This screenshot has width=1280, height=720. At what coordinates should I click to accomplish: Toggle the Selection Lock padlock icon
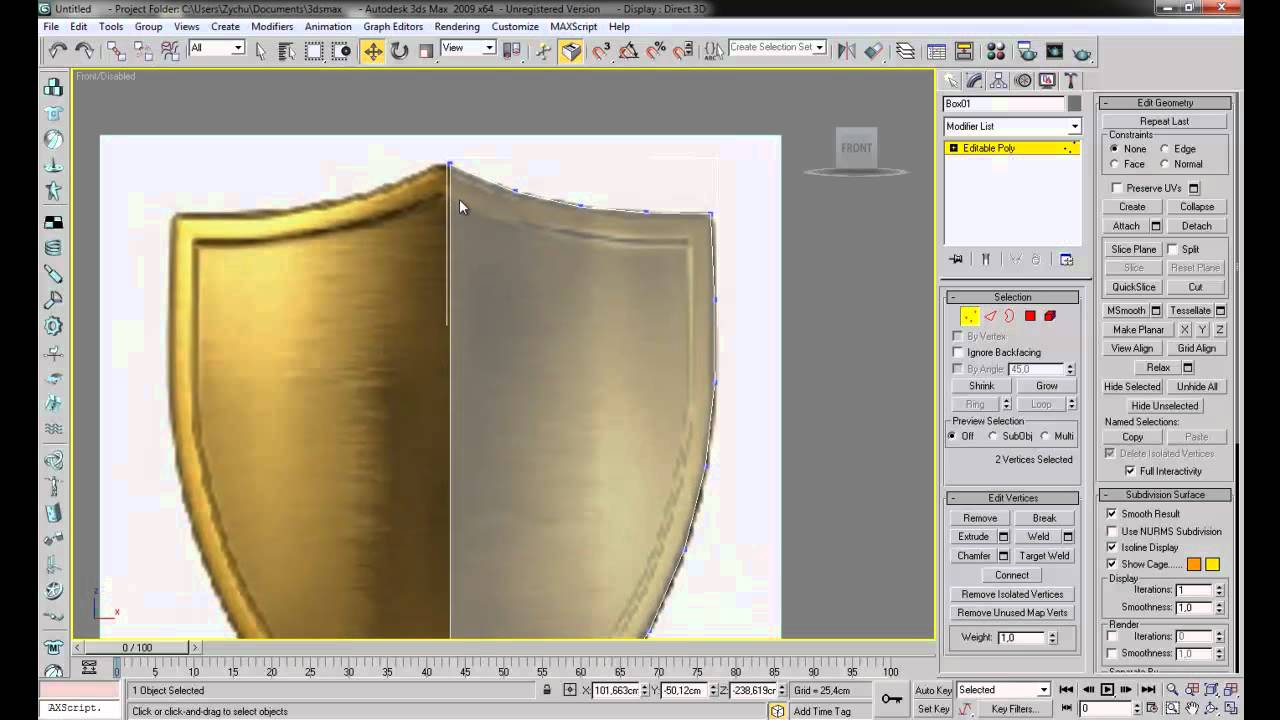[547, 690]
